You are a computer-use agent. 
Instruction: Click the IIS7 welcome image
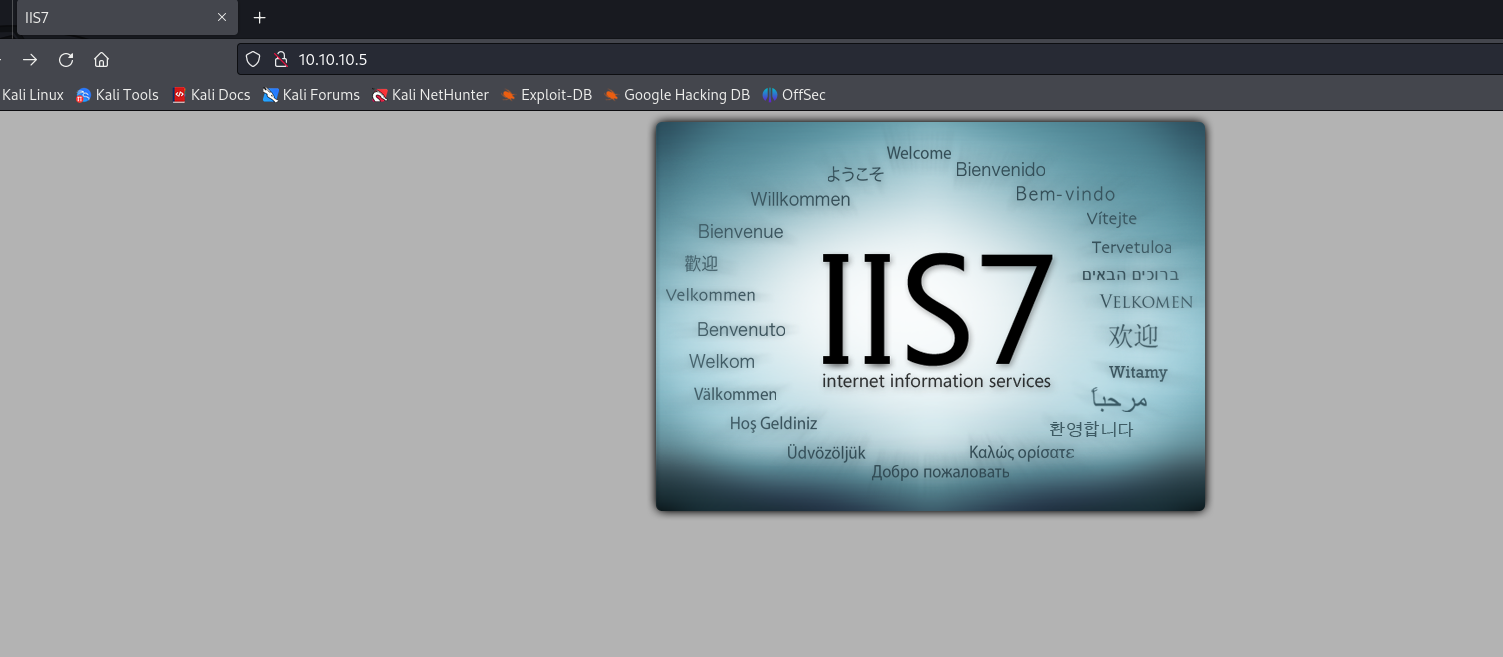(x=930, y=316)
